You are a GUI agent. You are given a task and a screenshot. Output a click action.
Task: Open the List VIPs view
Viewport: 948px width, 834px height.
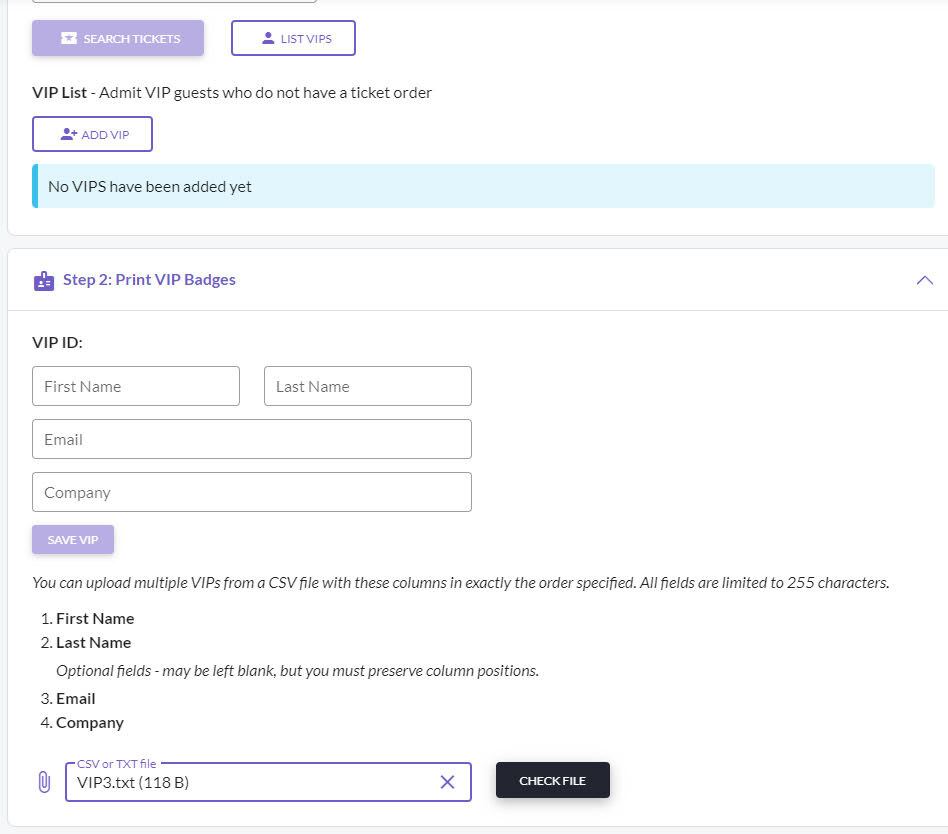(293, 38)
